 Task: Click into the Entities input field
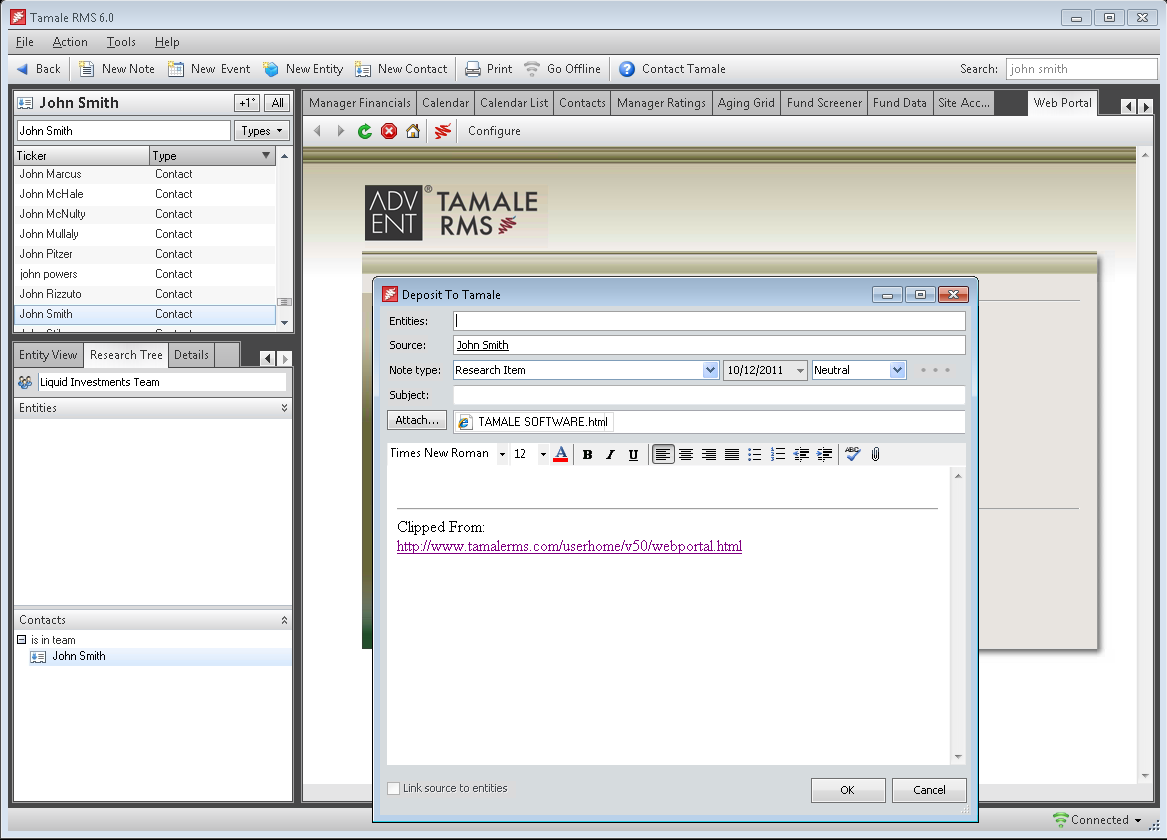709,321
